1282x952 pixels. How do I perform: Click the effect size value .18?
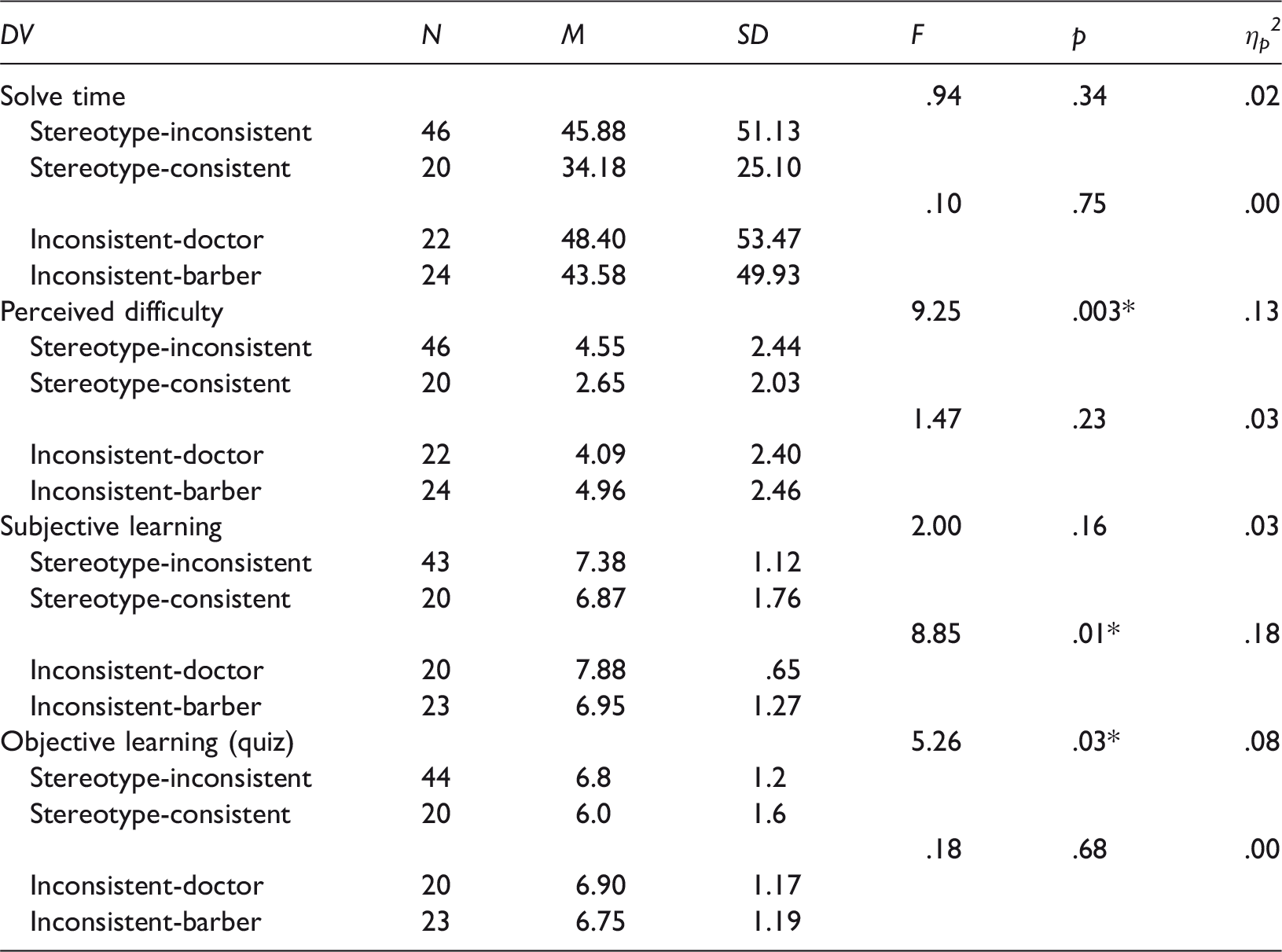(1262, 634)
